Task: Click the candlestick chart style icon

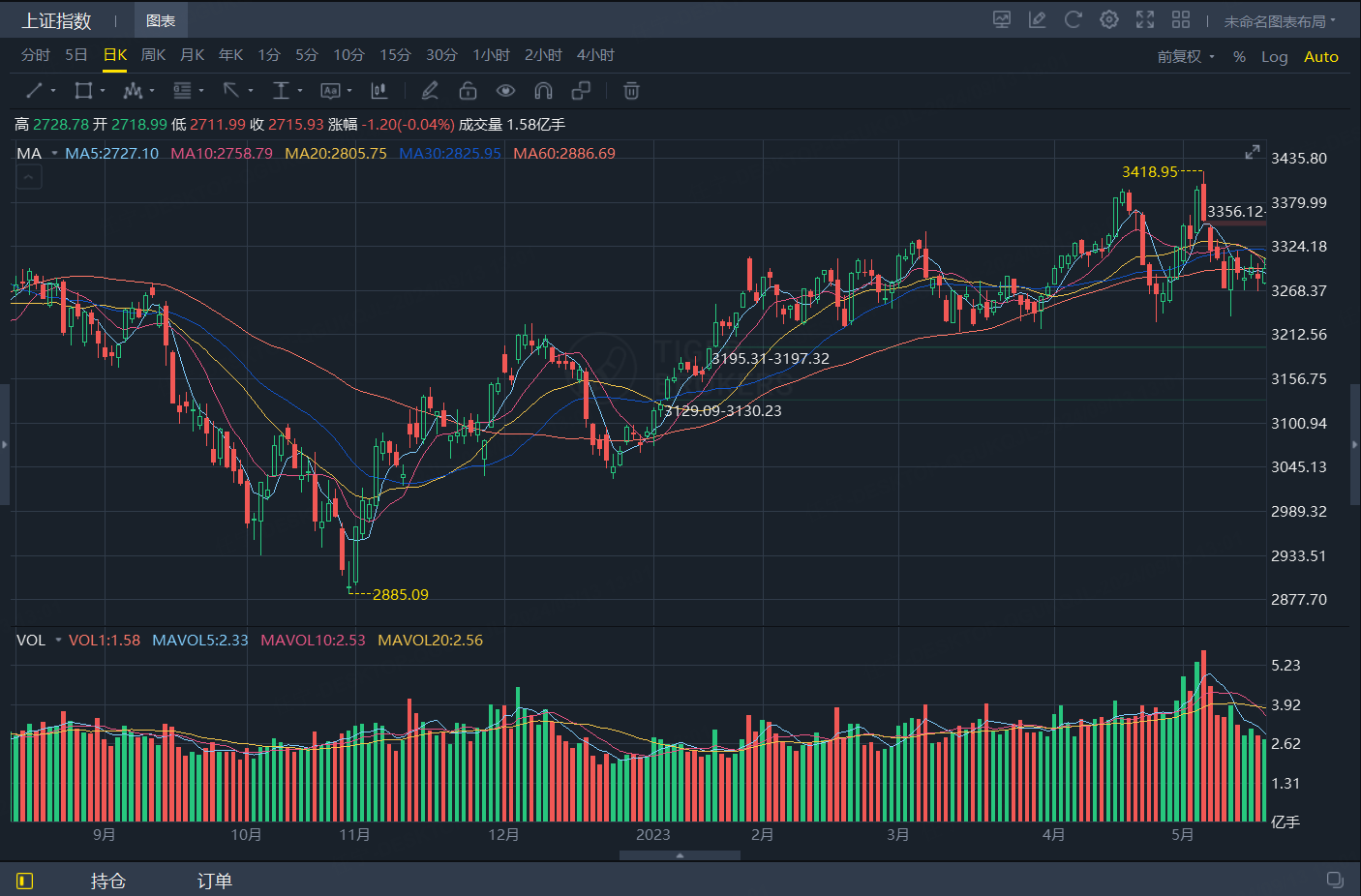Action: tap(379, 91)
